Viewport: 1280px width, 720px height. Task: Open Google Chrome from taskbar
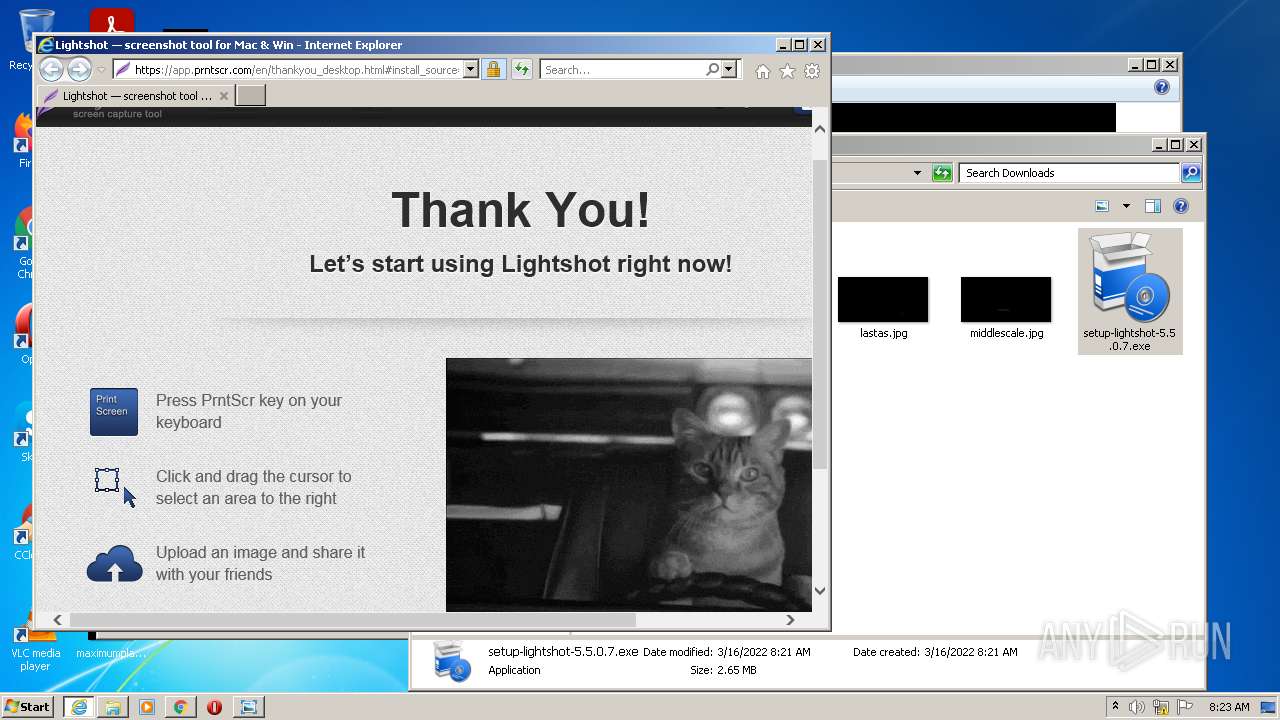[x=180, y=707]
